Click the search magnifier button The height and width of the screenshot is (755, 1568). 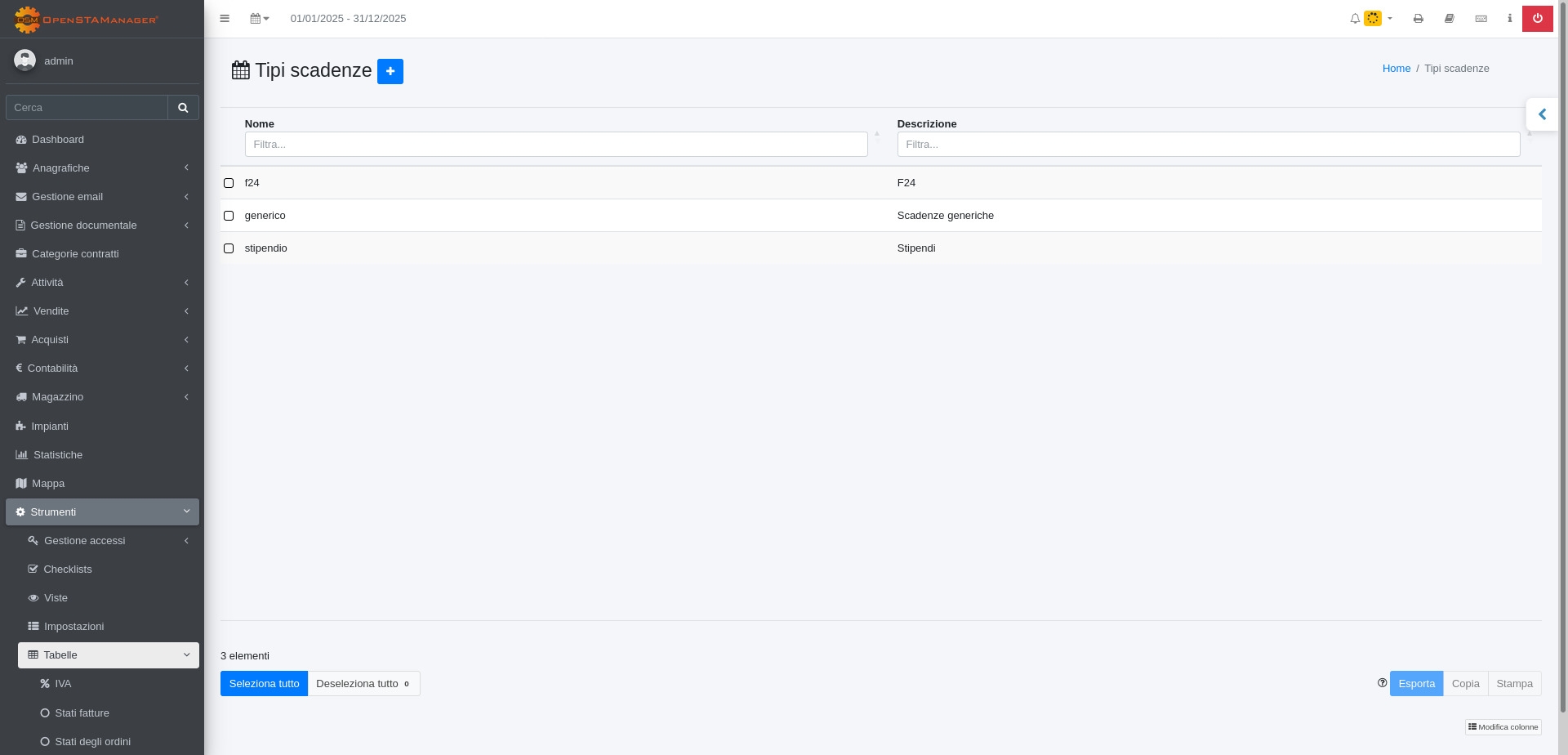click(x=183, y=108)
